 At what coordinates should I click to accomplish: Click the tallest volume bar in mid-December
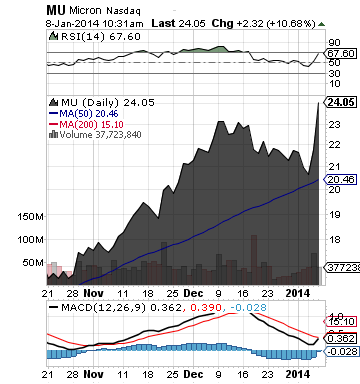pos(254,260)
